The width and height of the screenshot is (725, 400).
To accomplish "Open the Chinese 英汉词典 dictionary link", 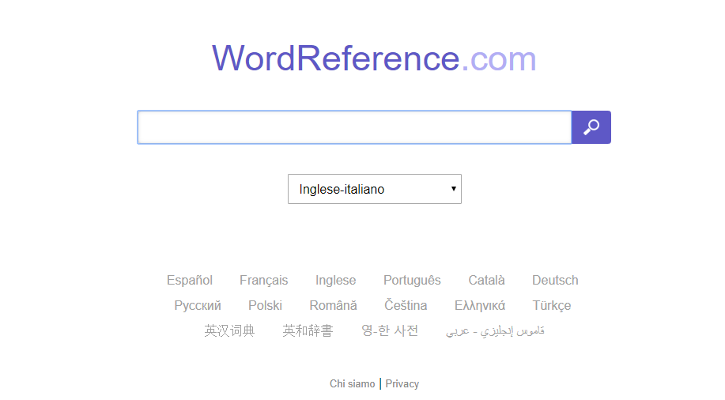I will [230, 331].
